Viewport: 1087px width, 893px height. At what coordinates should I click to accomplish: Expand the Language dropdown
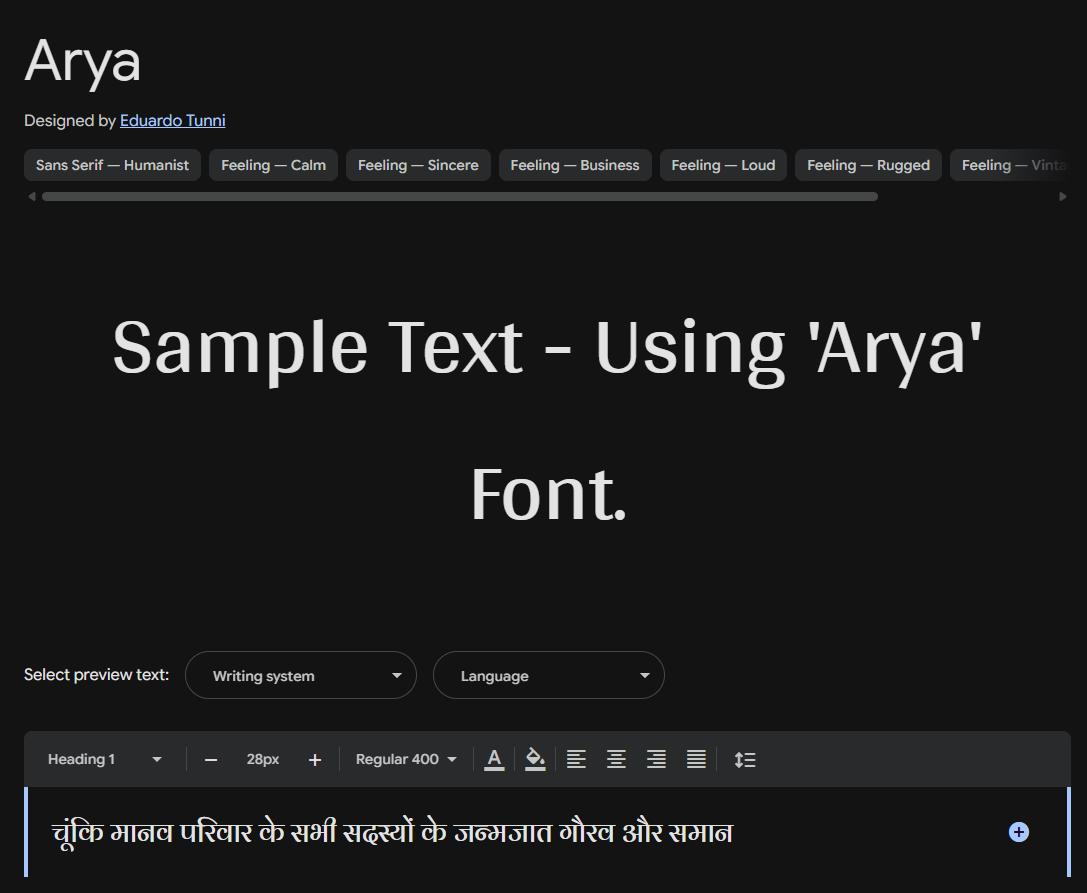(x=549, y=675)
